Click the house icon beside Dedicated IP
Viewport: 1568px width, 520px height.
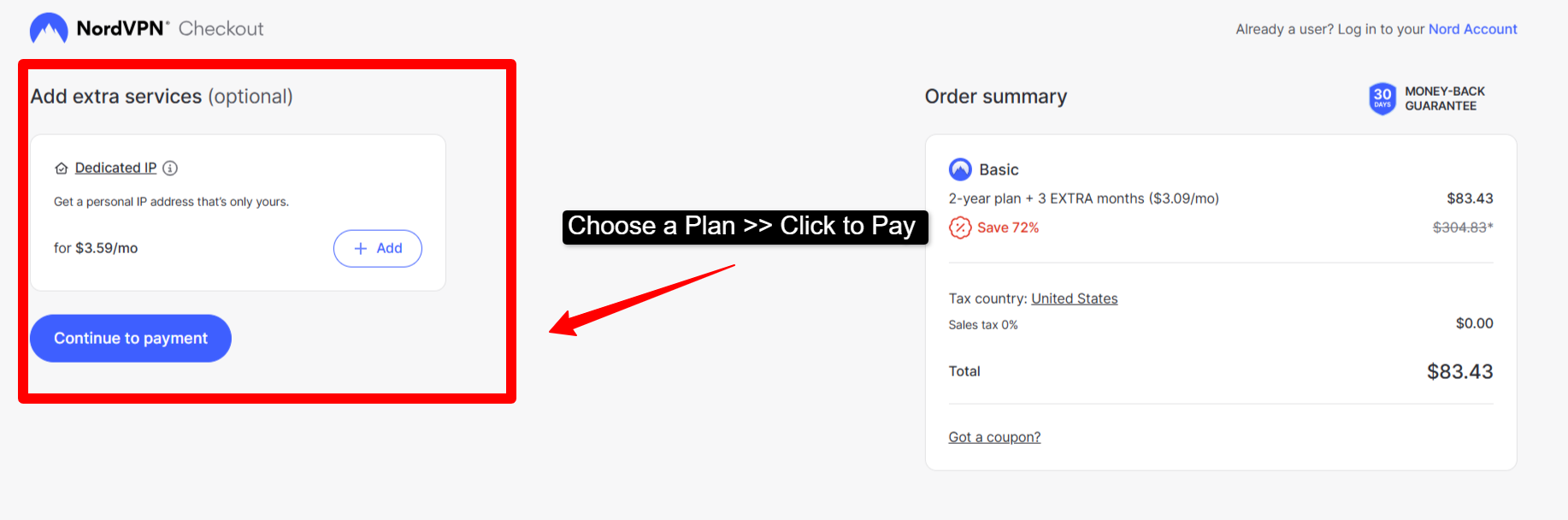coord(62,168)
